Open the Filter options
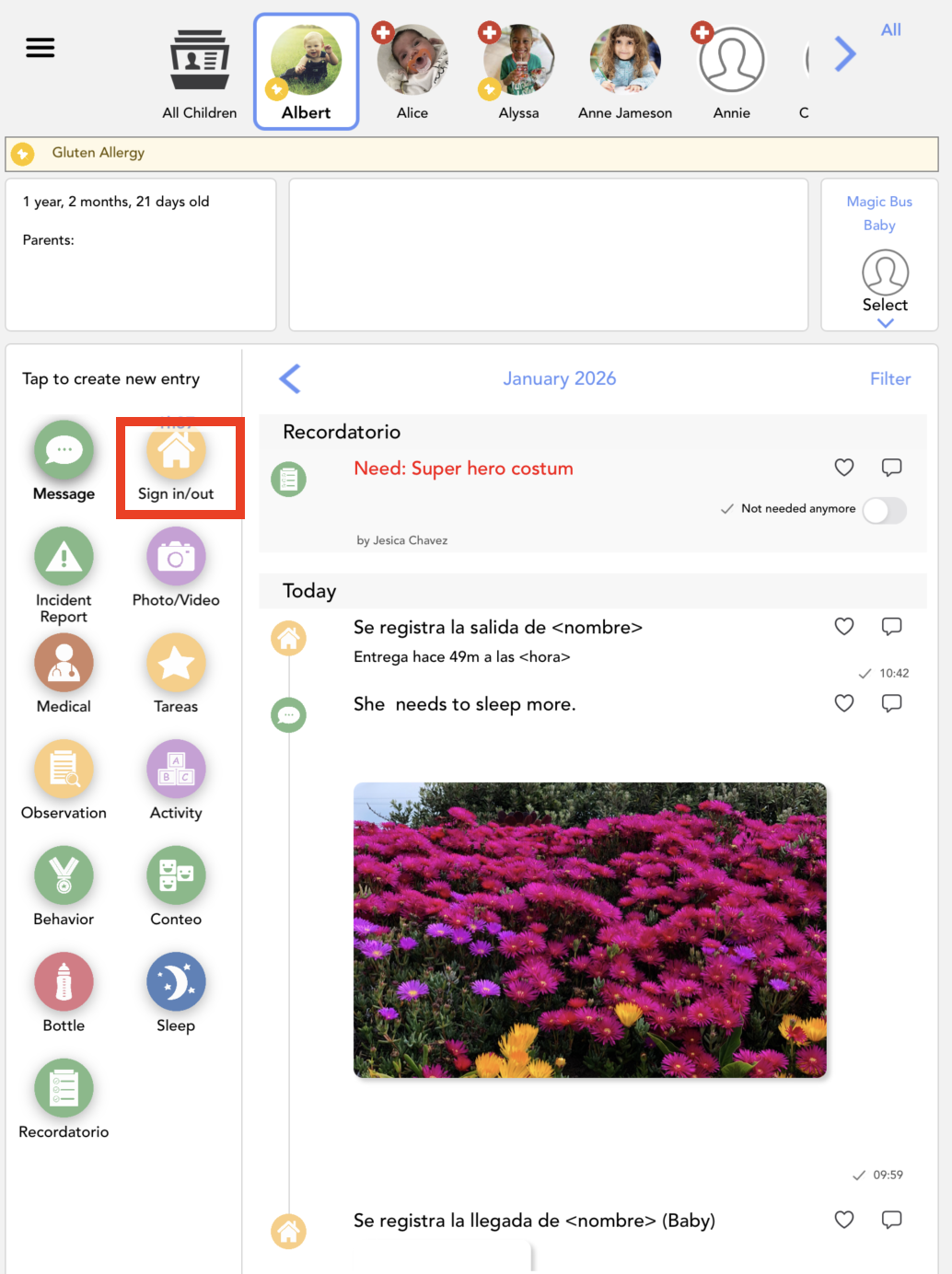 890,378
